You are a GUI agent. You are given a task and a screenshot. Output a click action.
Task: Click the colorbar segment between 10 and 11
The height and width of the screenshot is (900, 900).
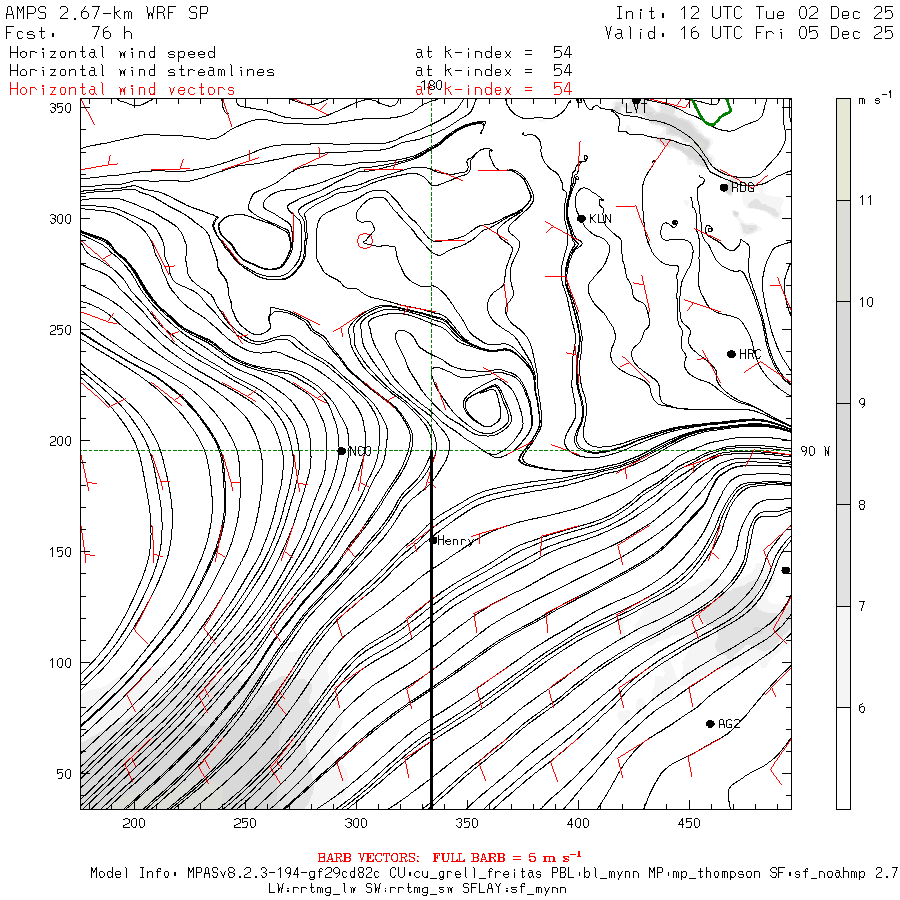[x=843, y=251]
